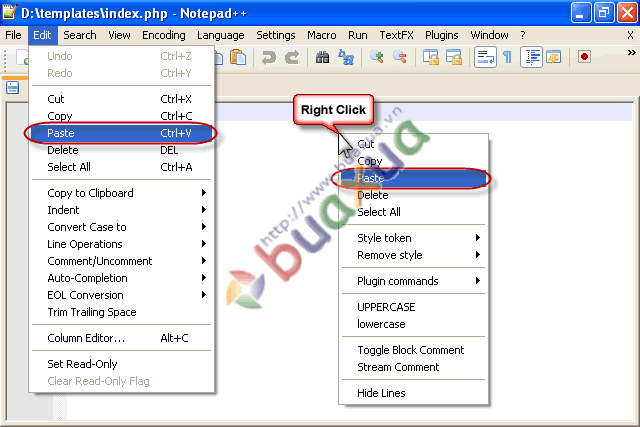Click the Notepad++ title bar icon
Screen dimensions: 640x427
[x=10, y=12]
